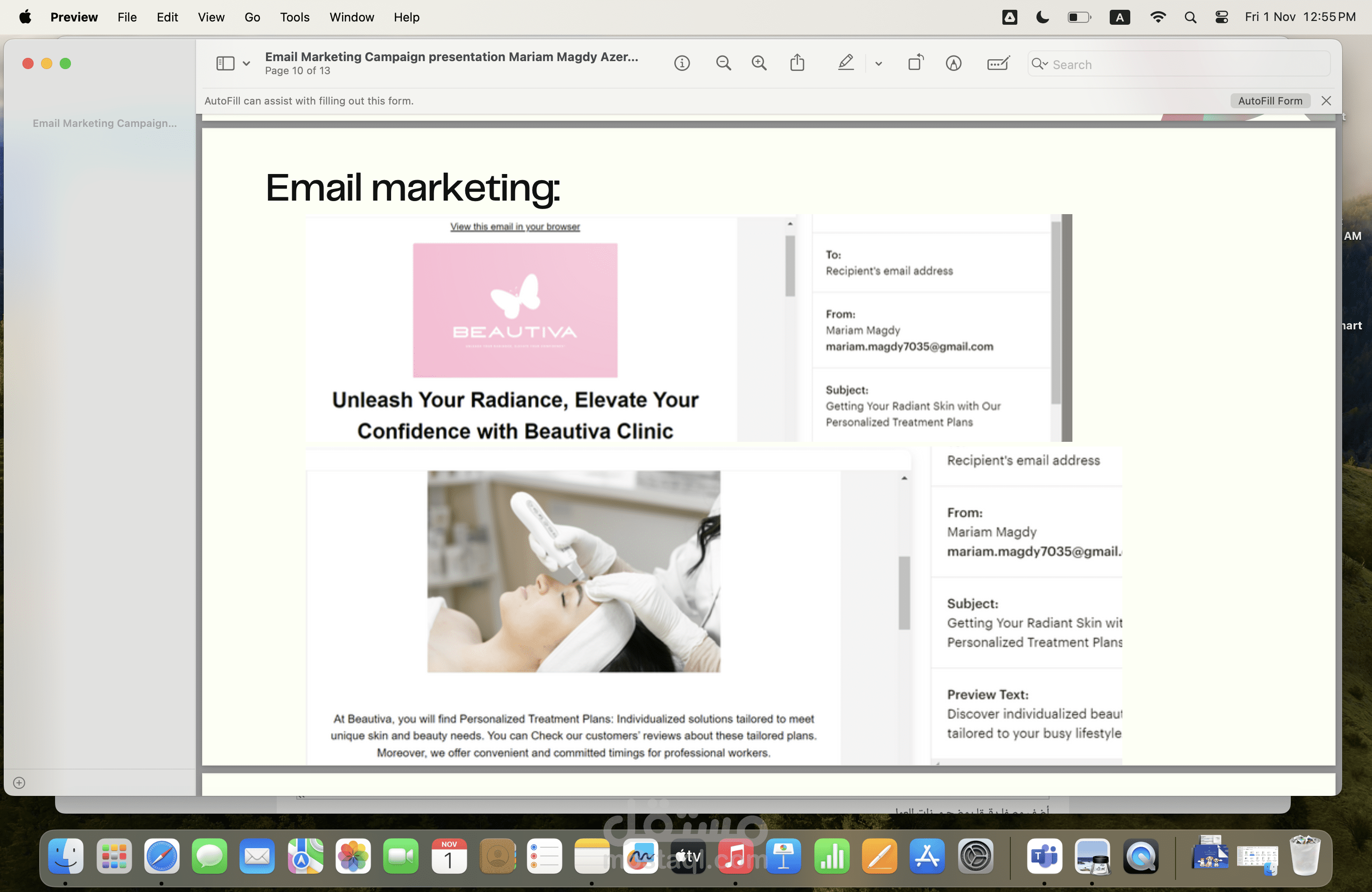1372x892 pixels.
Task: Click the facial treatment photo
Action: (574, 571)
